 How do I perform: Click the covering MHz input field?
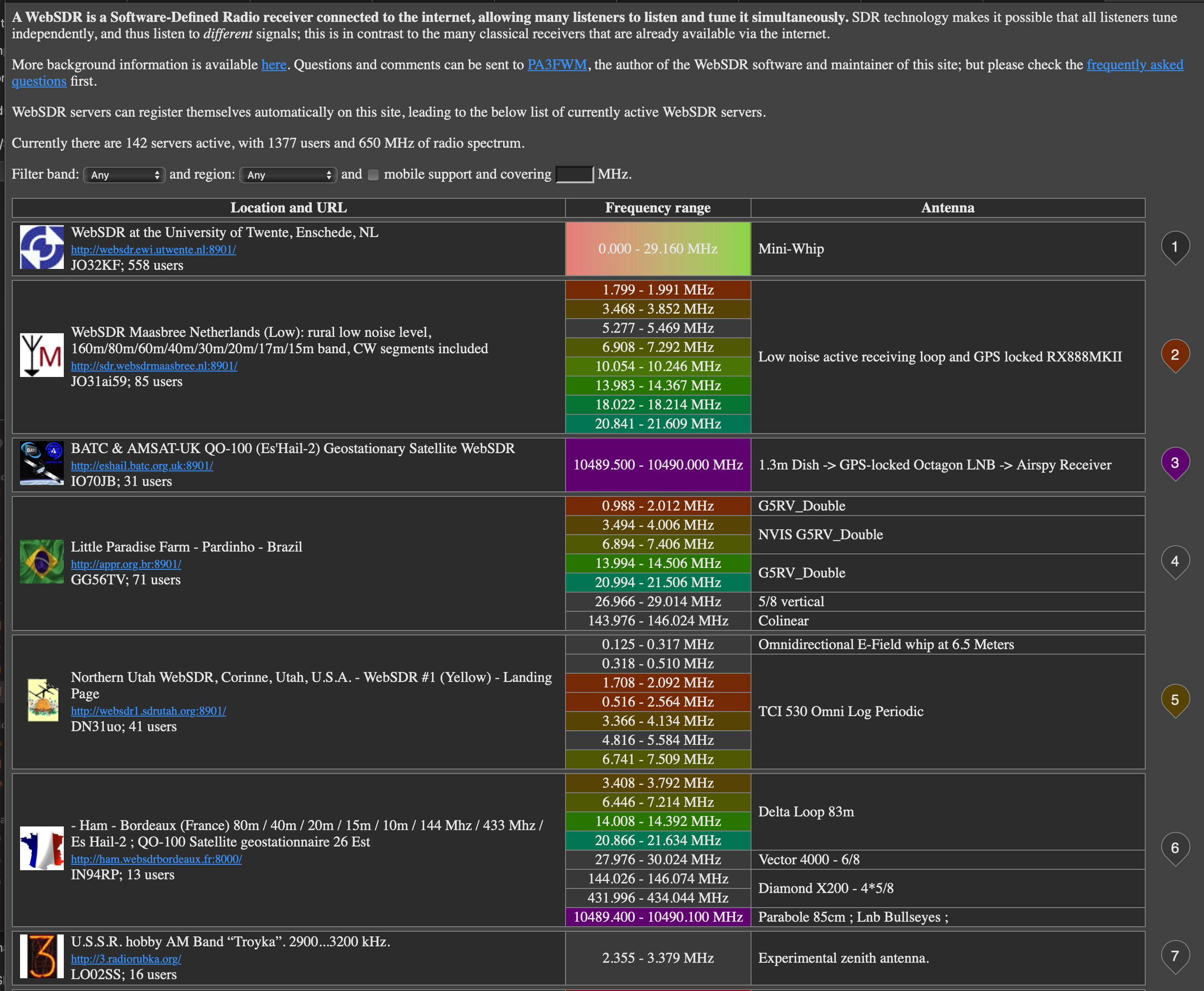(574, 175)
